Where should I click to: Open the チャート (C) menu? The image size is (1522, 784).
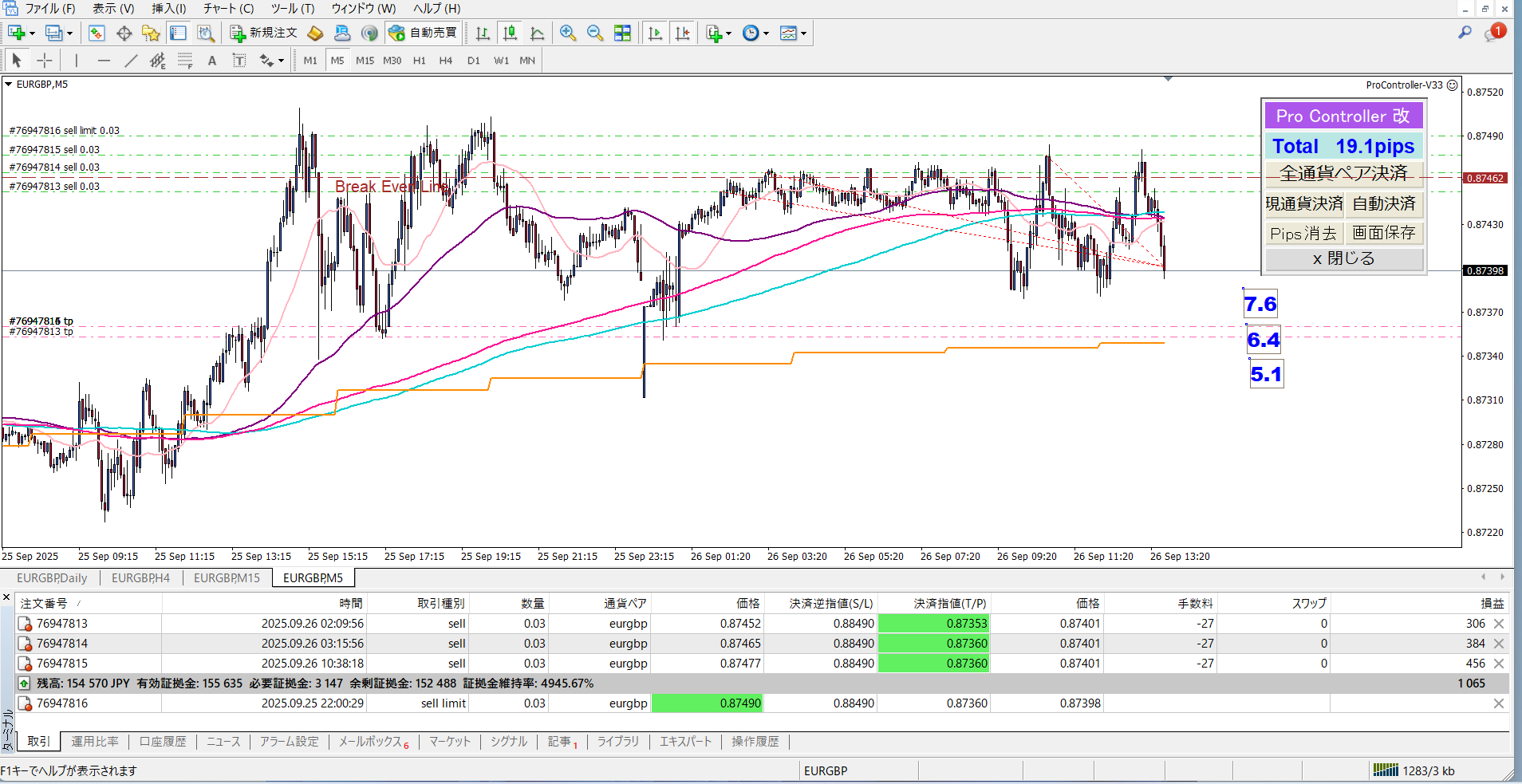point(228,9)
